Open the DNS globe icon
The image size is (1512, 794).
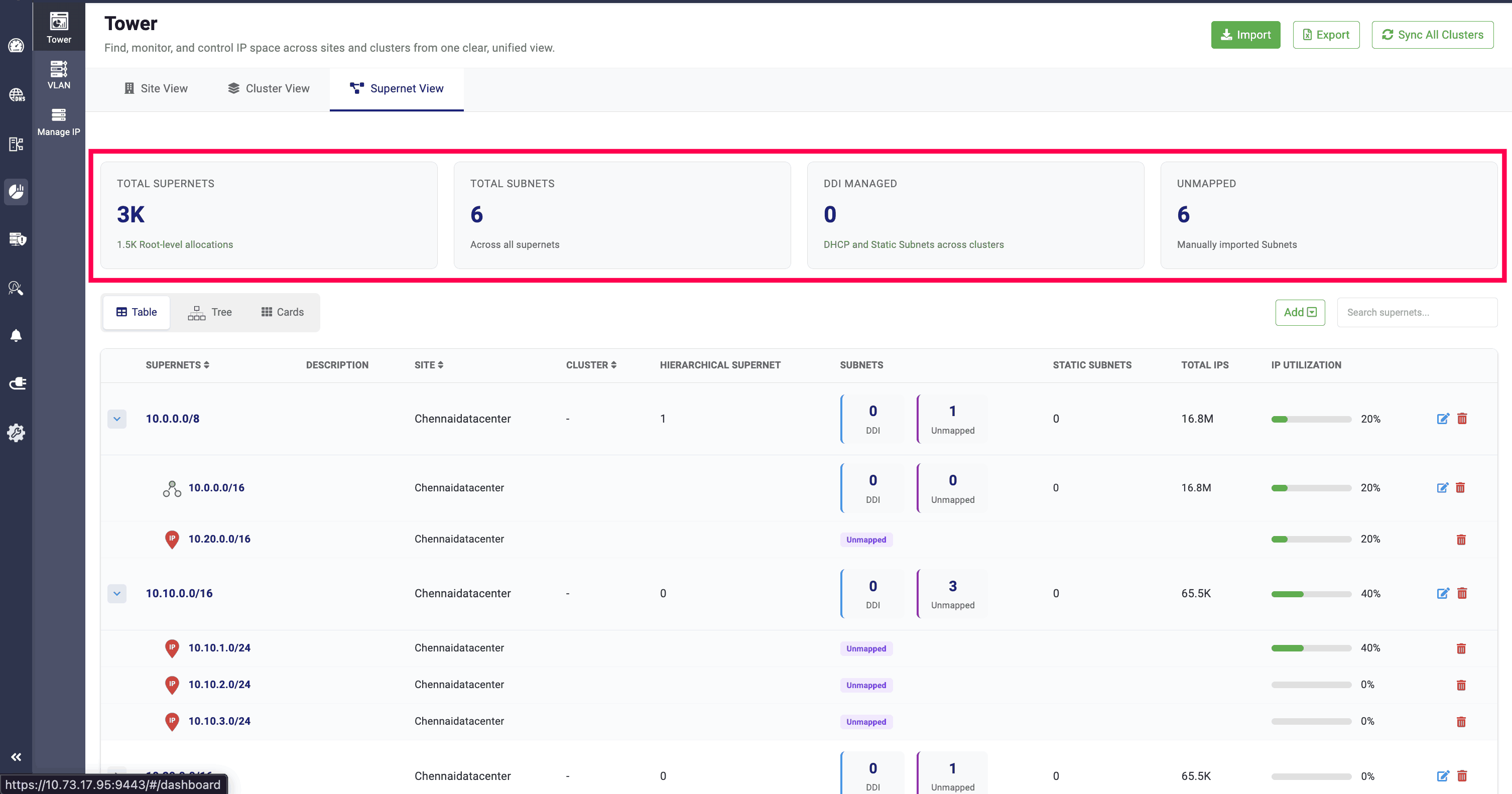pyautogui.click(x=16, y=94)
